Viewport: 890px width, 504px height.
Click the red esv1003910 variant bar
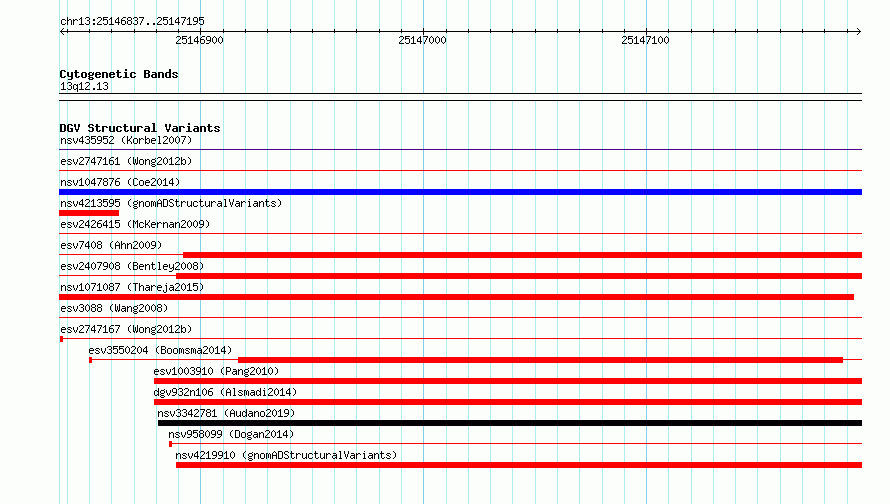tap(508, 381)
